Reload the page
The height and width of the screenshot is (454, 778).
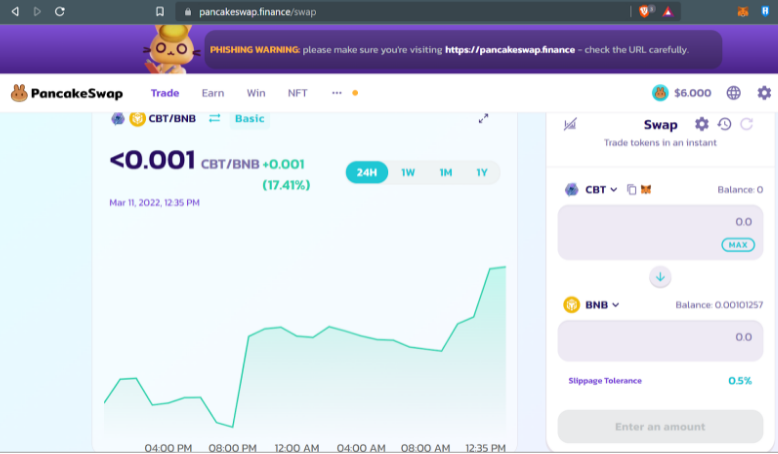[60, 11]
